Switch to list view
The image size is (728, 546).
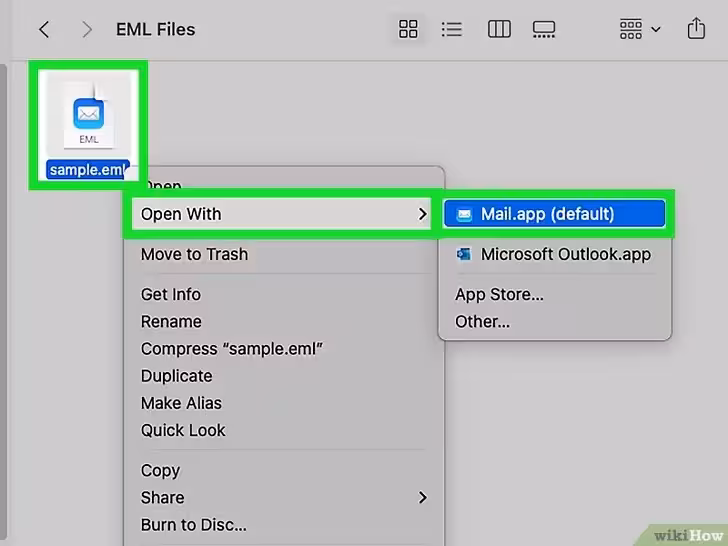point(452,29)
